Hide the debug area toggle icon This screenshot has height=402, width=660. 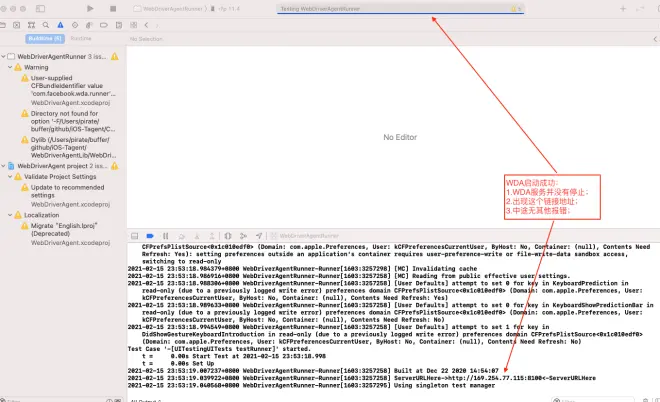point(135,236)
